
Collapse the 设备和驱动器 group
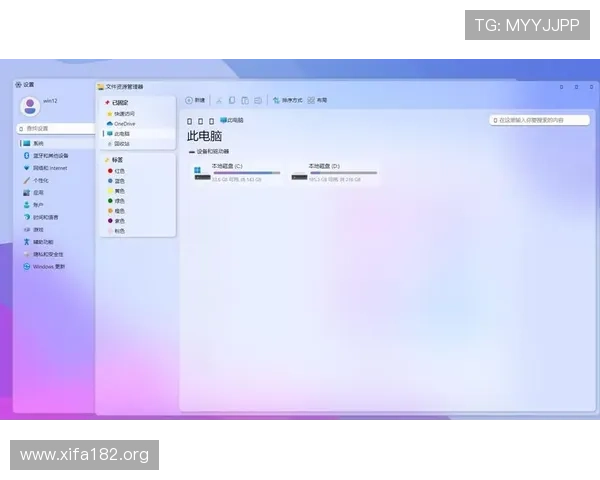pos(209,152)
